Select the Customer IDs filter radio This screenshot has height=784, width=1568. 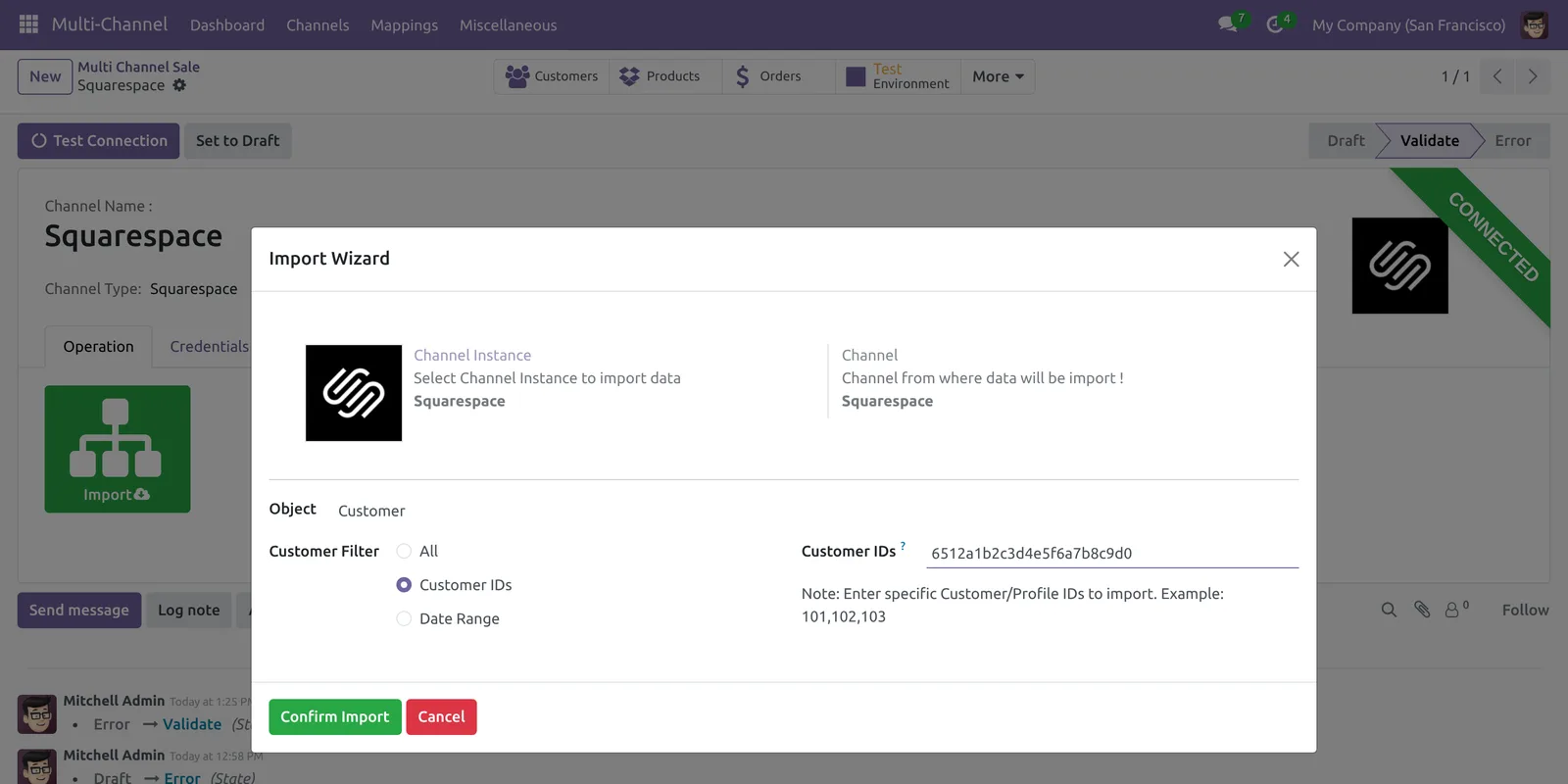click(404, 585)
